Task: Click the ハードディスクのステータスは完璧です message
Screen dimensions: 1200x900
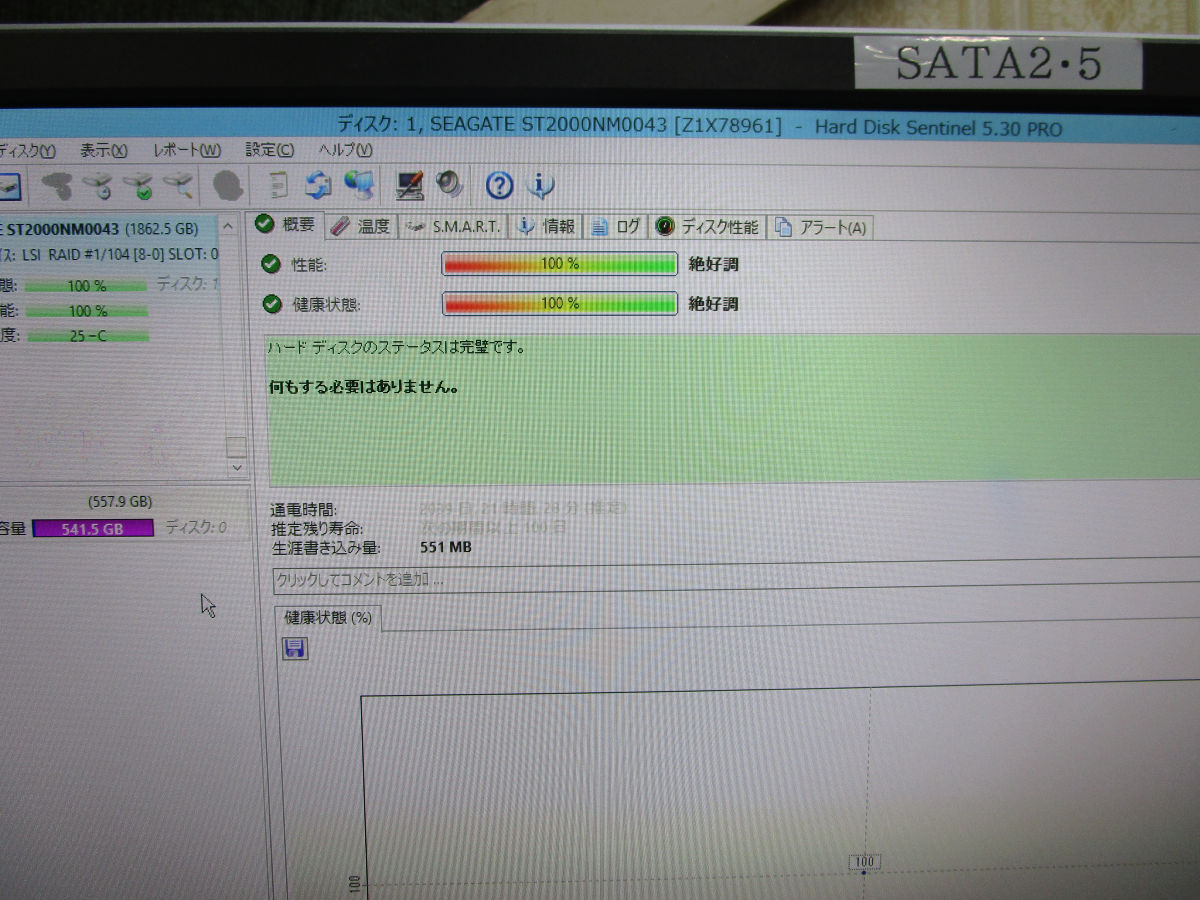Action: click(x=397, y=348)
